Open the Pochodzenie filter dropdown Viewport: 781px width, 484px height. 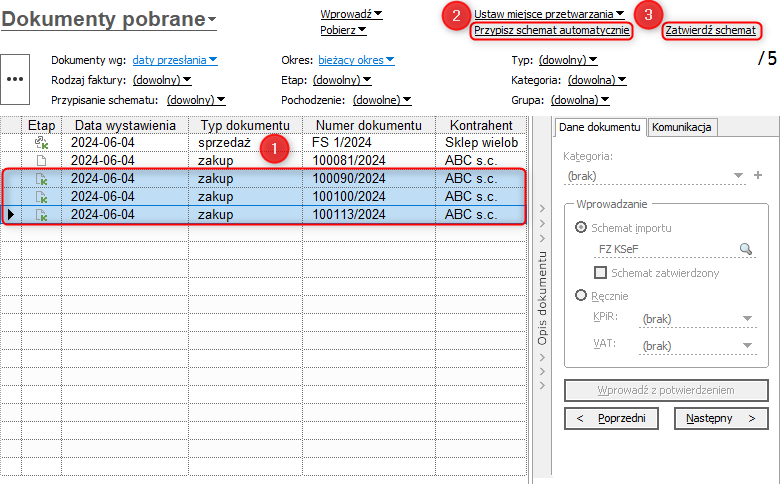[382, 100]
